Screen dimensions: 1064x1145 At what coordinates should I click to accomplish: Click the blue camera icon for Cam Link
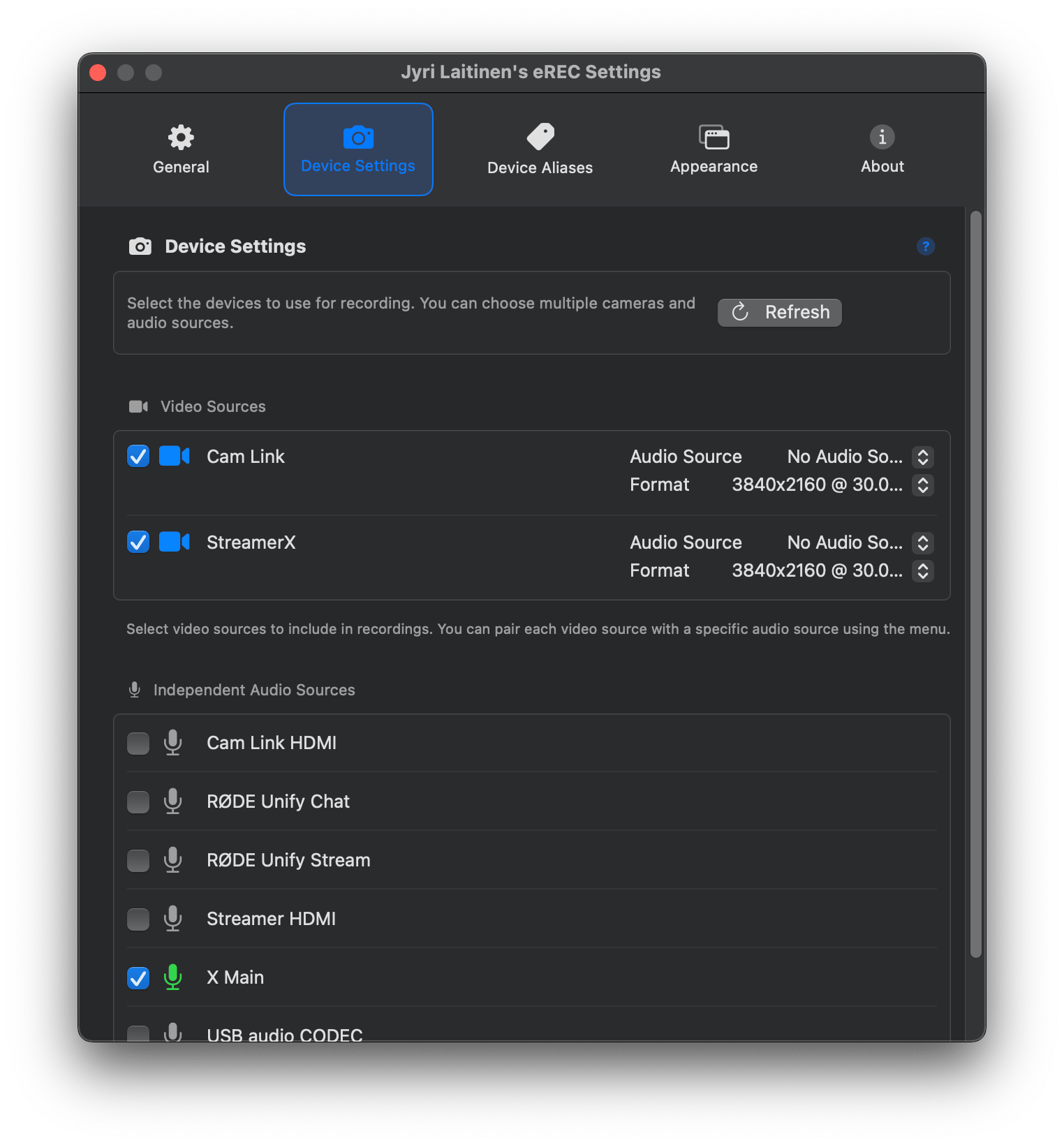[x=175, y=456]
